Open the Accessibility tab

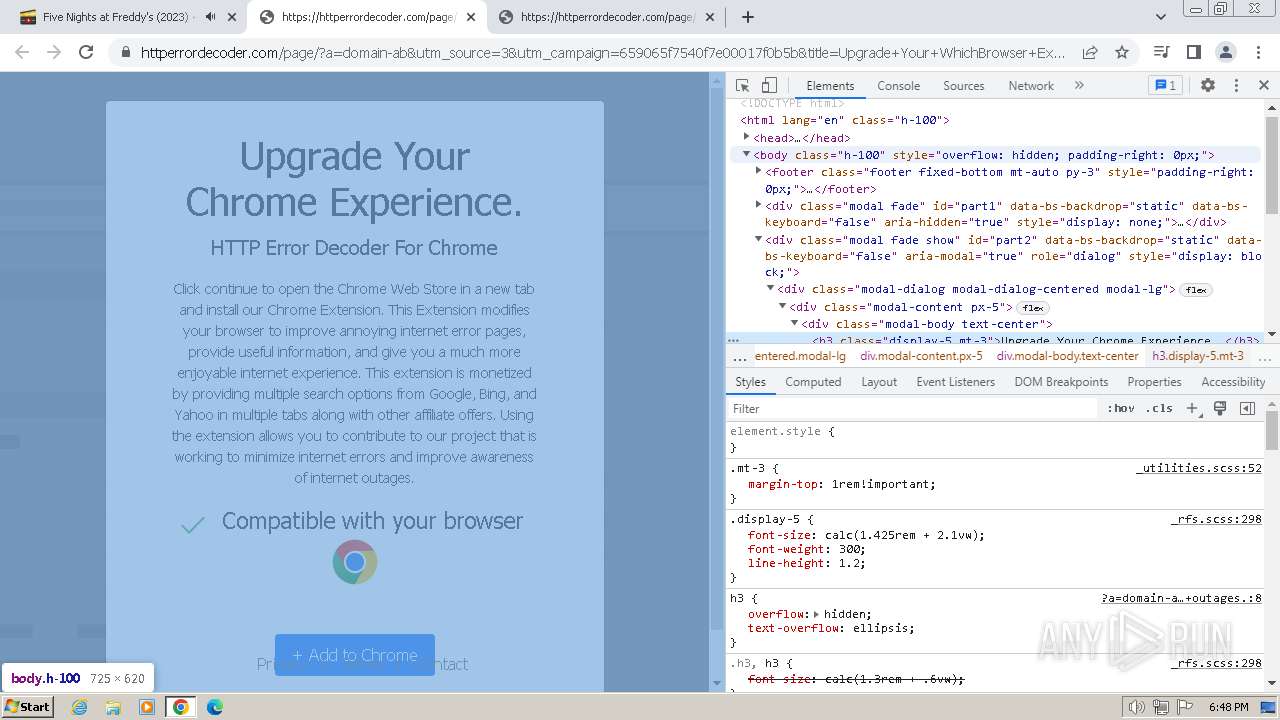pyautogui.click(x=1233, y=382)
